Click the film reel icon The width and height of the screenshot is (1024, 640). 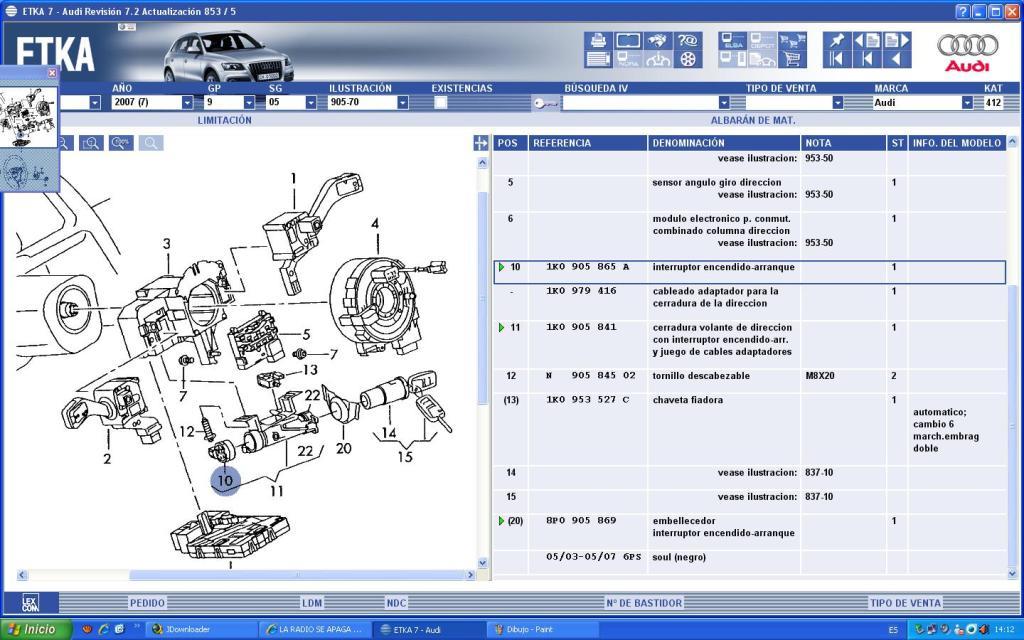[688, 59]
